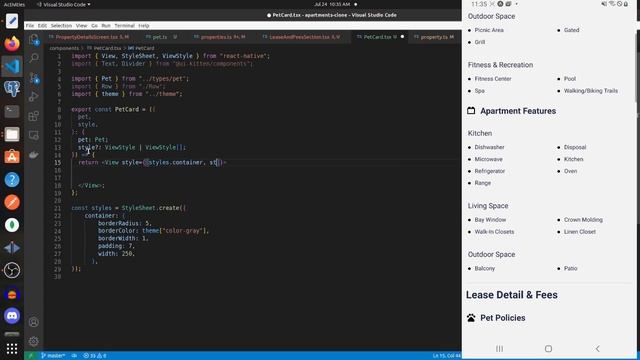Open the date and time clock menu
640x360 pixels.
(x=333, y=4)
